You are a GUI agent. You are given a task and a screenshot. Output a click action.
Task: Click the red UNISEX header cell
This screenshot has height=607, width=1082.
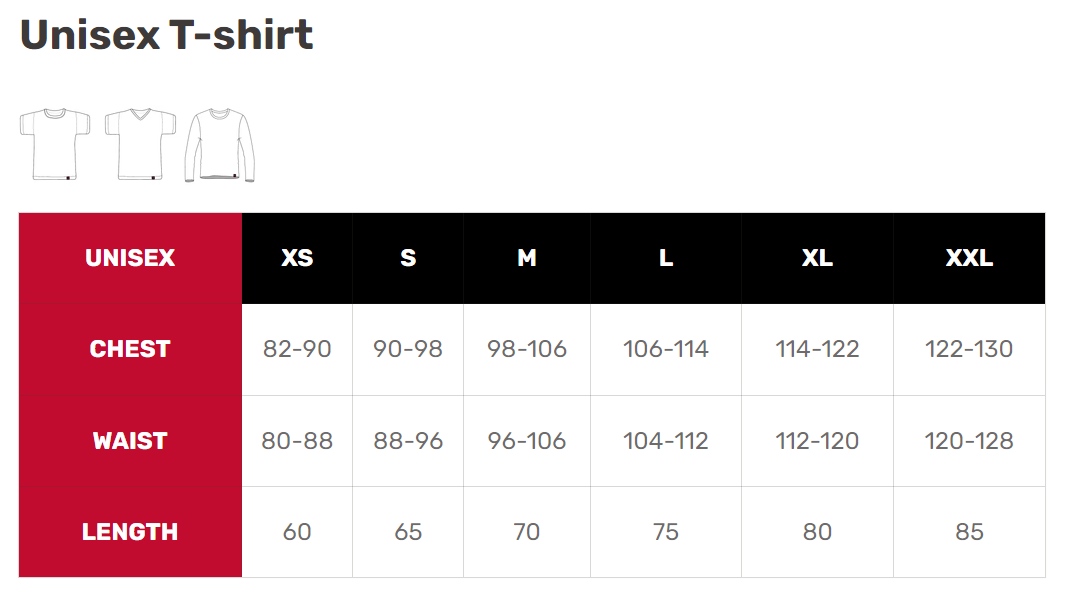[130, 258]
